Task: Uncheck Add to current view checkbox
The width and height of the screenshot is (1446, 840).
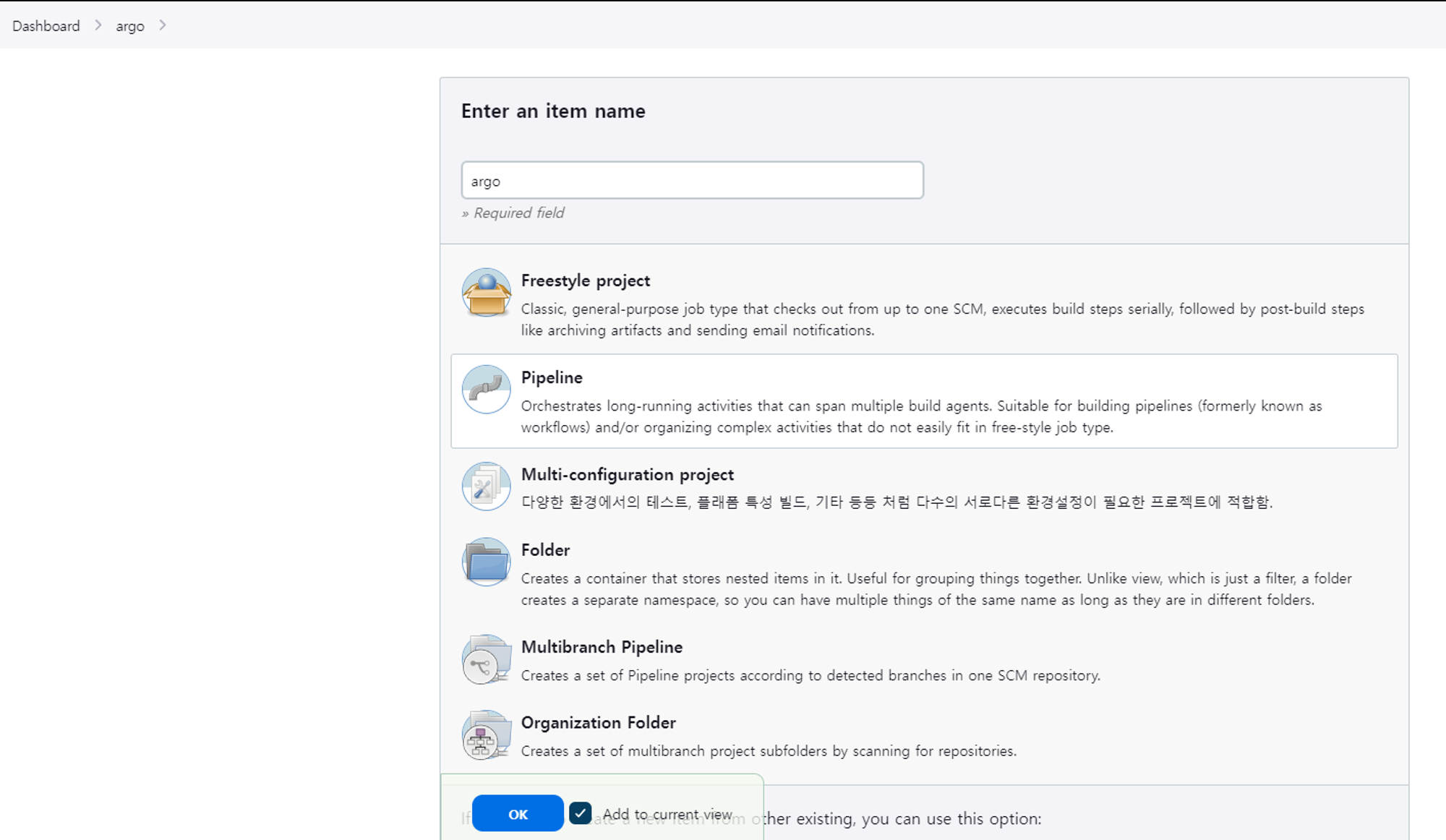Action: (580, 813)
